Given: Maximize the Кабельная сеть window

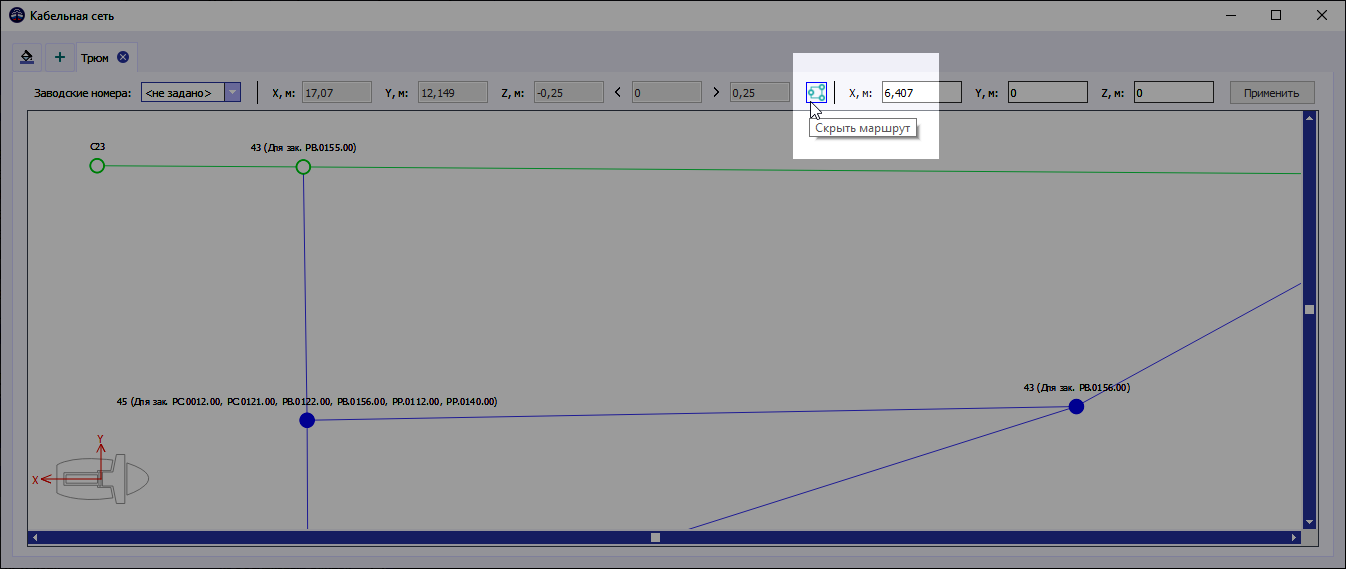Looking at the screenshot, I should pyautogui.click(x=1276, y=15).
